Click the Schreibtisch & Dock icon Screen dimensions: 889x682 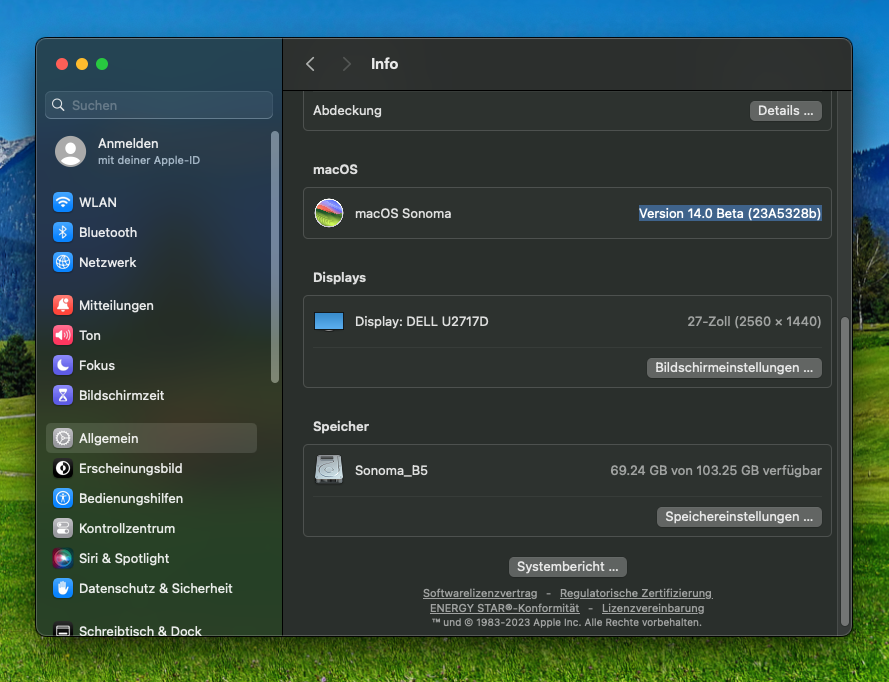tap(63, 629)
